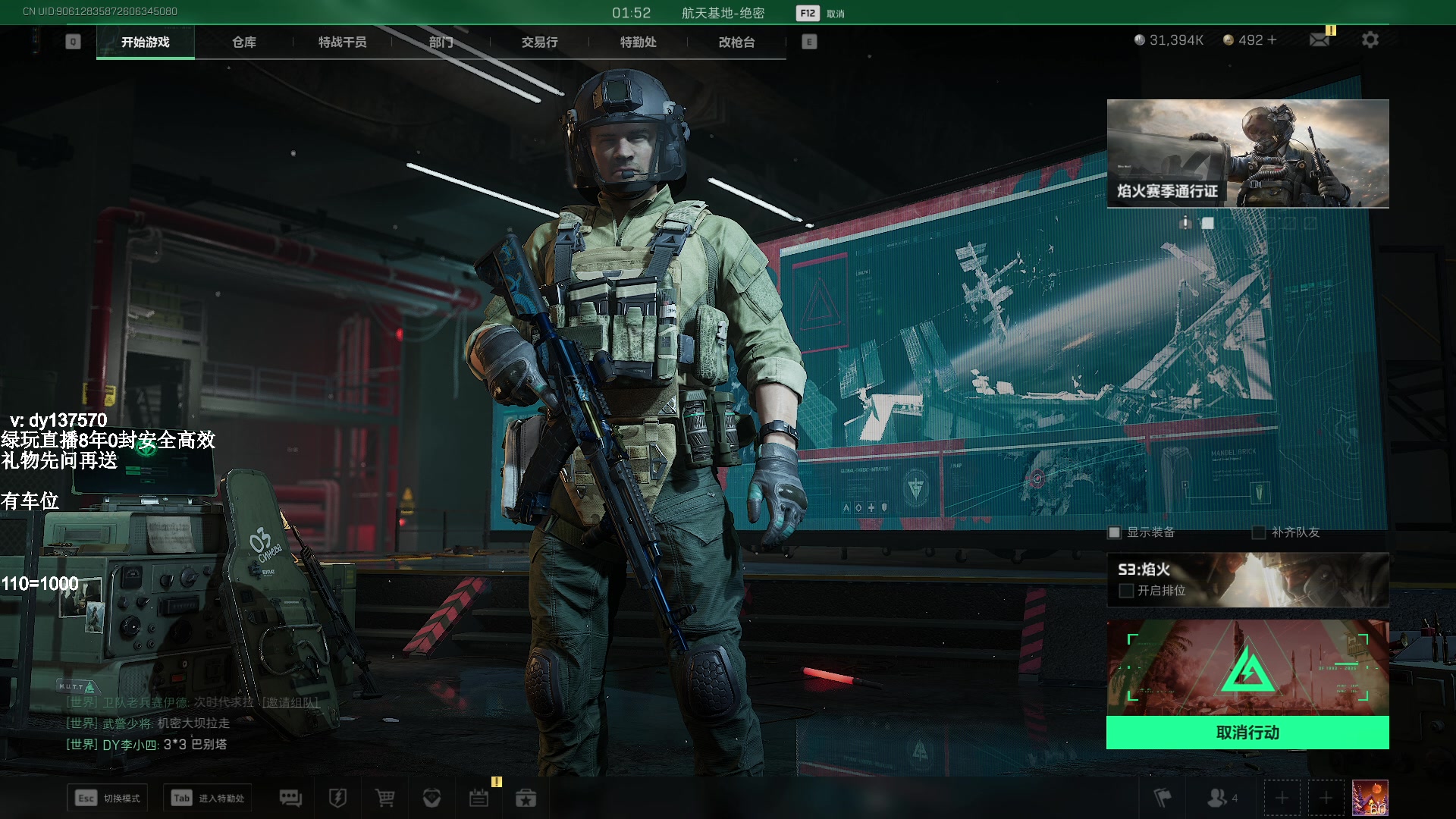
Task: Click the Q key previous-tab icon
Action: tap(73, 42)
